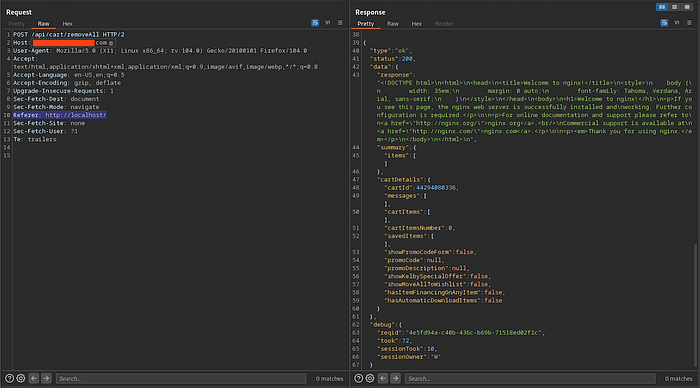This screenshot has height=388, width=700.
Task: Click the Sec-Fetch-Mode header
Action: (x=56, y=107)
